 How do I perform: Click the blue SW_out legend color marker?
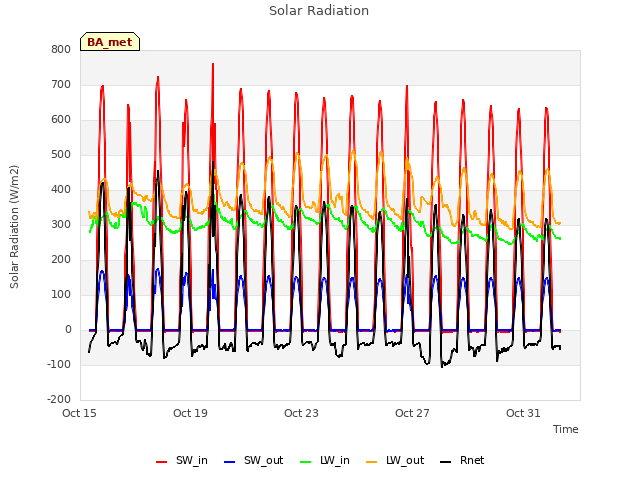[230, 462]
